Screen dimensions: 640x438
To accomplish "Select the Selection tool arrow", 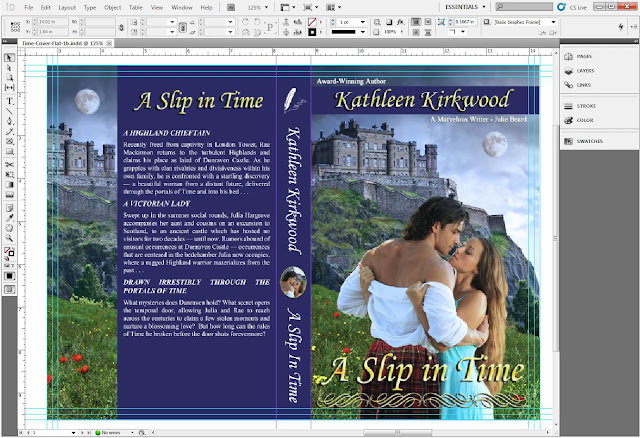I will click(x=9, y=58).
